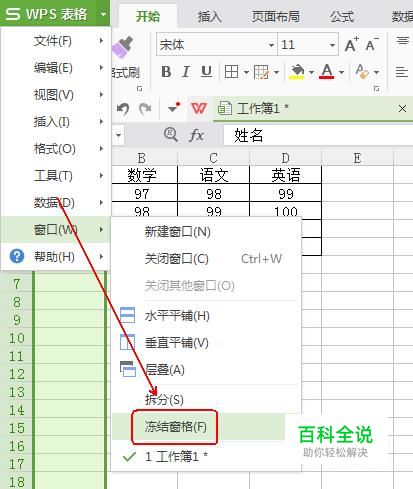Choose 新建窗口(N) from submenu
The height and width of the screenshot is (489, 413).
tap(207, 232)
